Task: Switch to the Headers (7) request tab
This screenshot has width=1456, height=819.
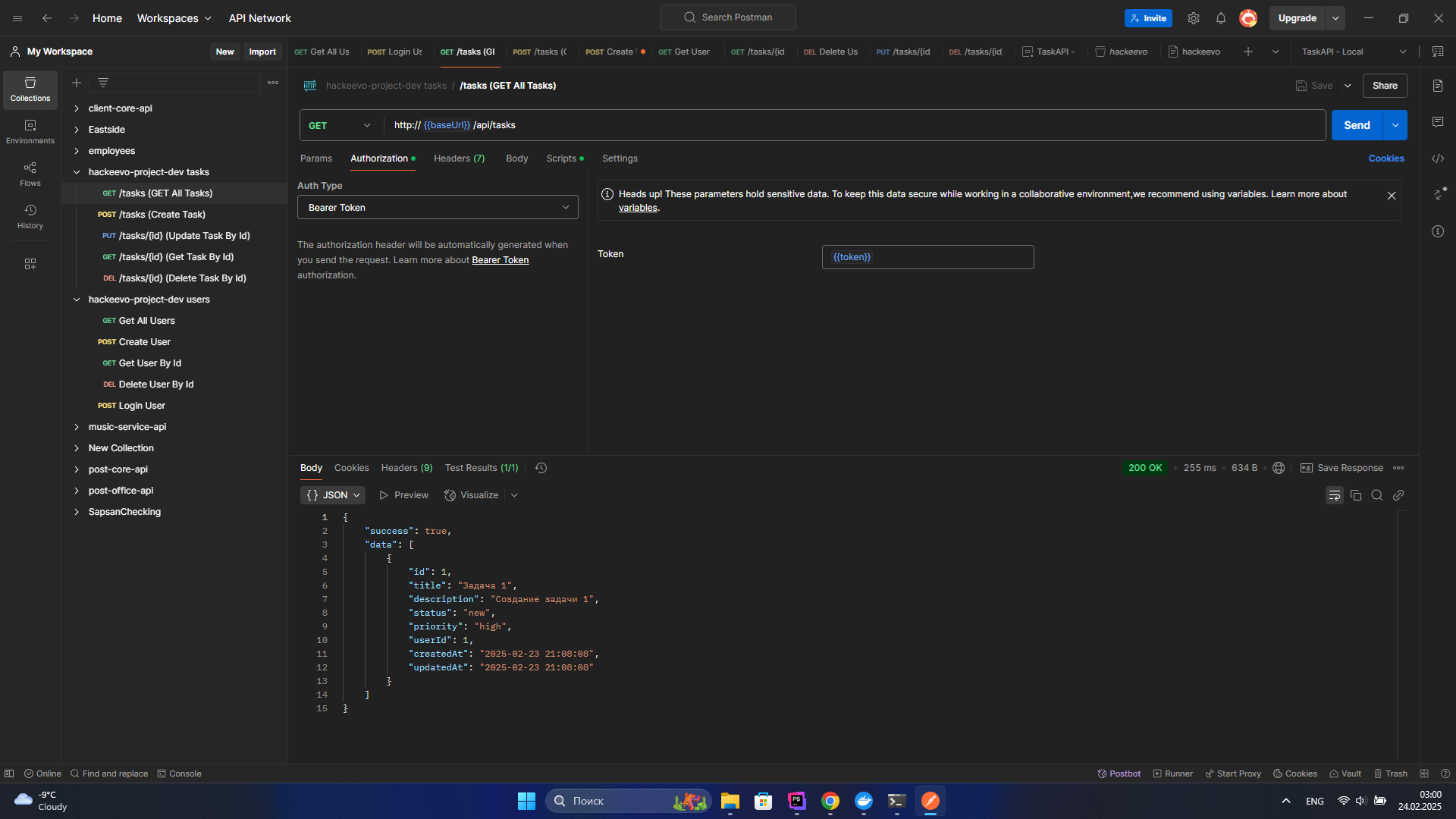Action: point(459,158)
